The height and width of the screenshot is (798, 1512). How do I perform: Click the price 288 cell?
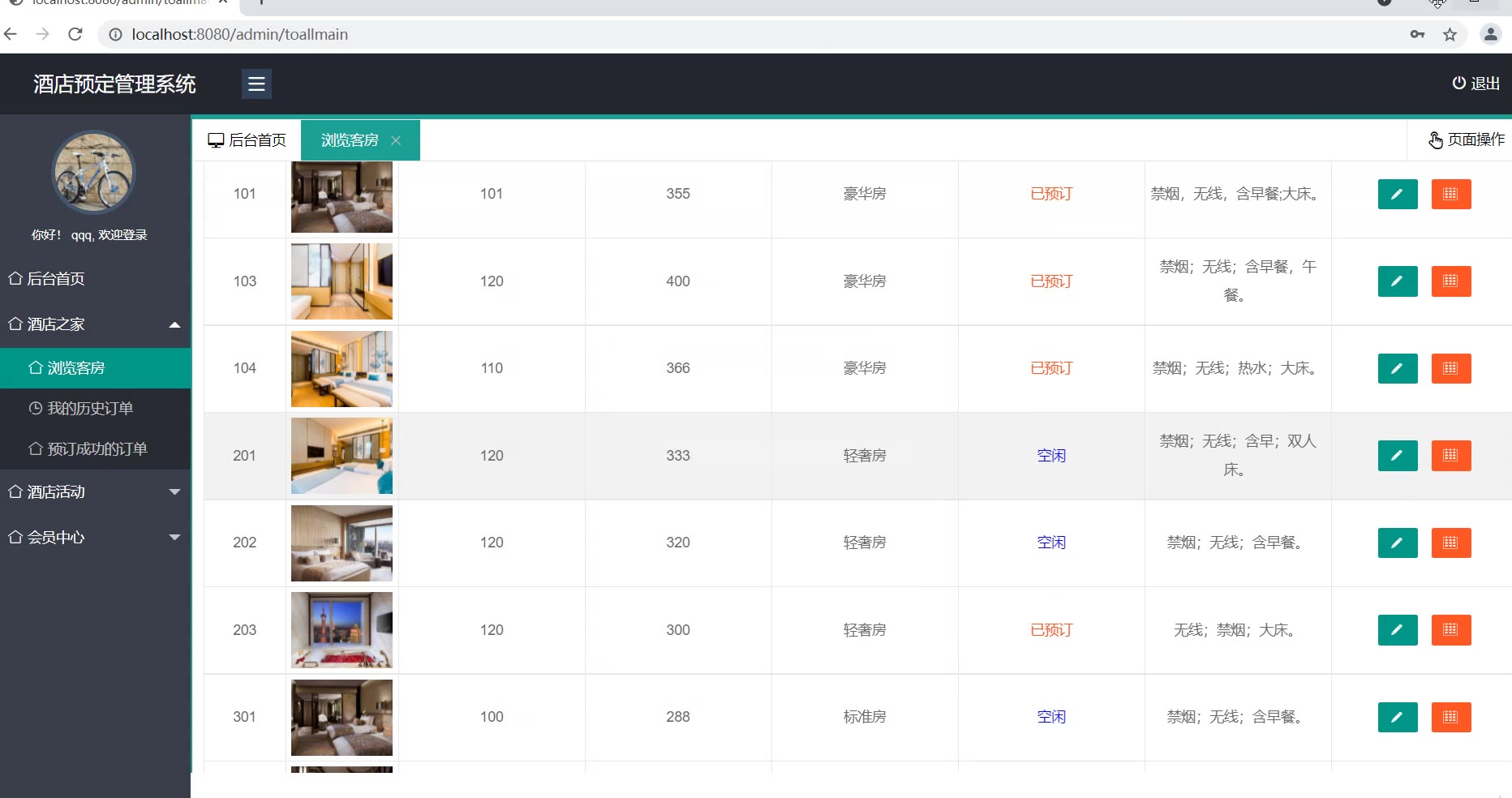click(x=678, y=717)
